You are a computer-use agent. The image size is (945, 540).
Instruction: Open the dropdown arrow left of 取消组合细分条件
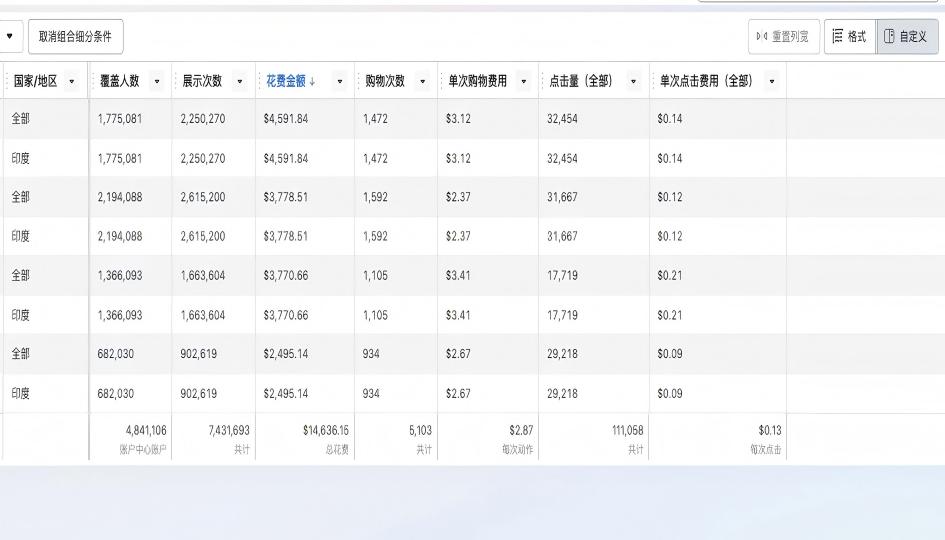tap(11, 37)
